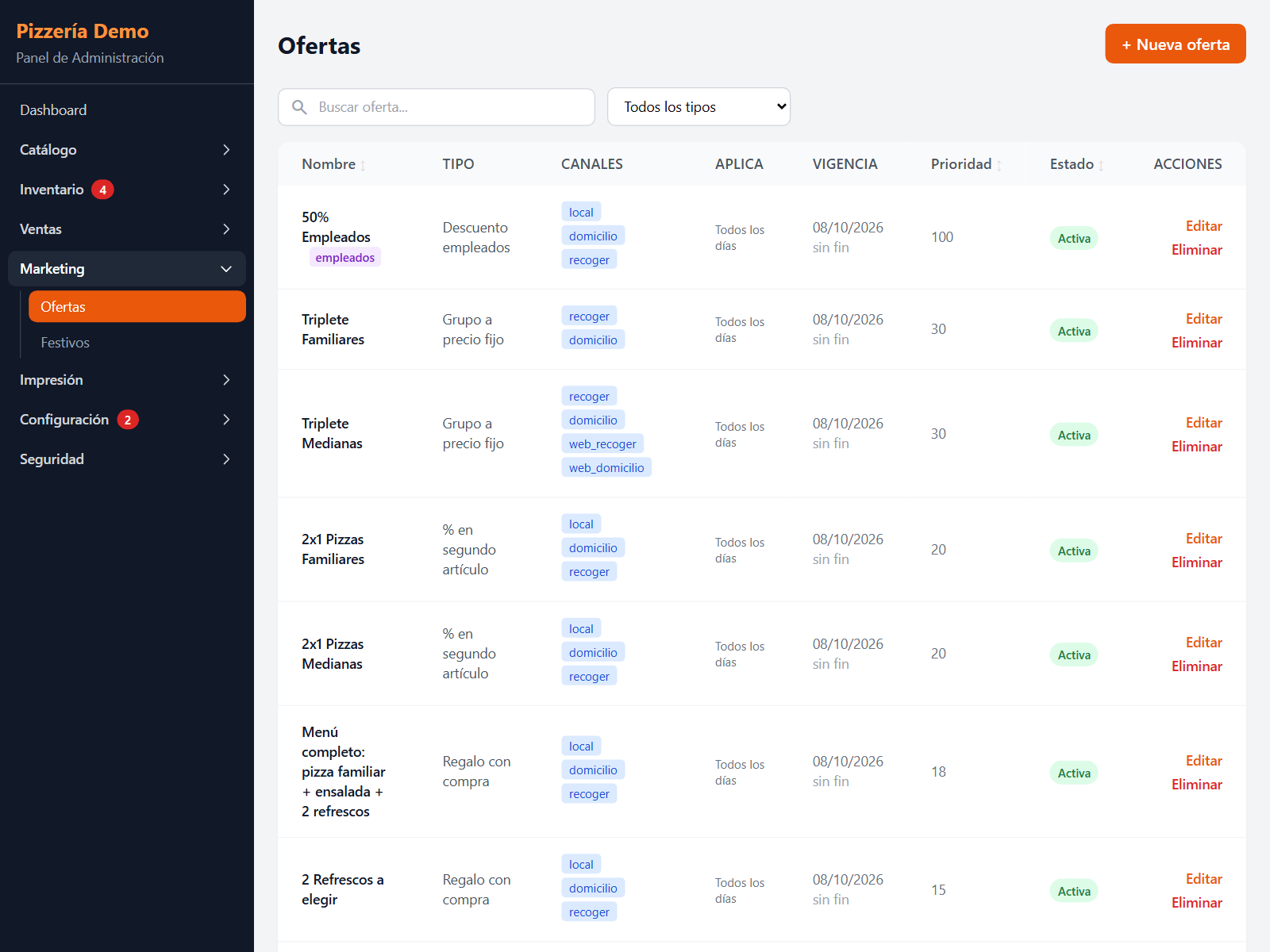This screenshot has height=952, width=1270.
Task: Click priority value 15
Action: point(938,890)
